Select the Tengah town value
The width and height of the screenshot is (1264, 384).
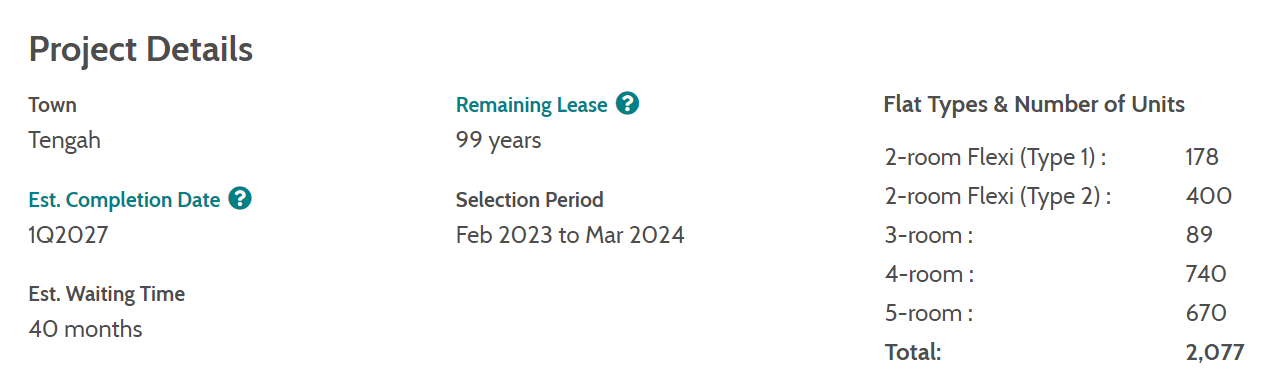65,141
